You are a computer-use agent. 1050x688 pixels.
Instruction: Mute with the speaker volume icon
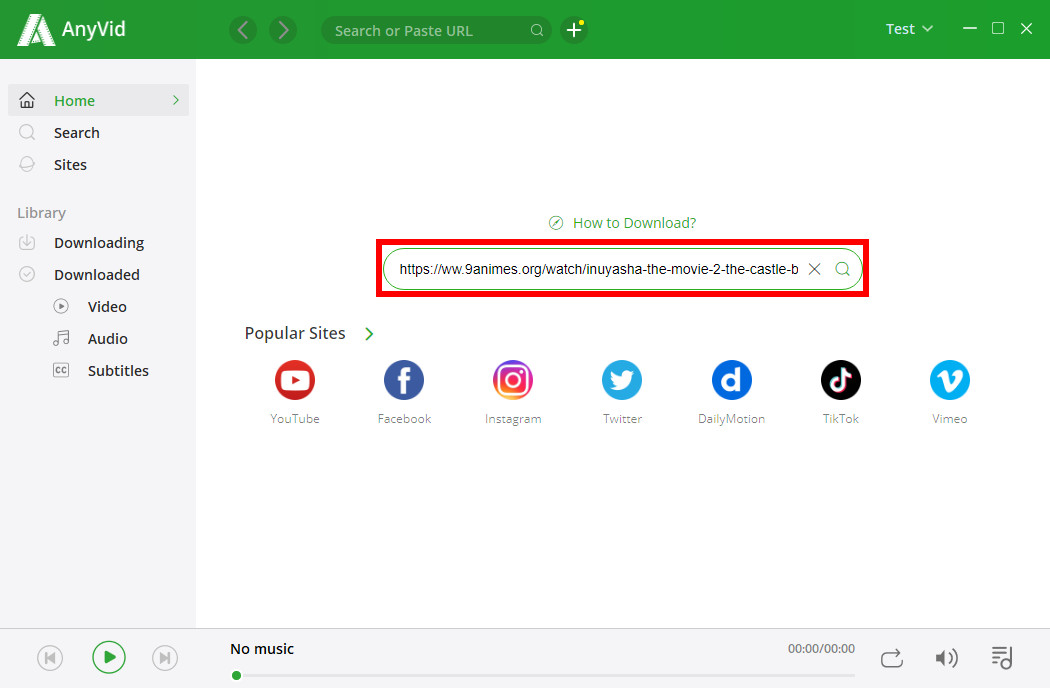(x=946, y=658)
